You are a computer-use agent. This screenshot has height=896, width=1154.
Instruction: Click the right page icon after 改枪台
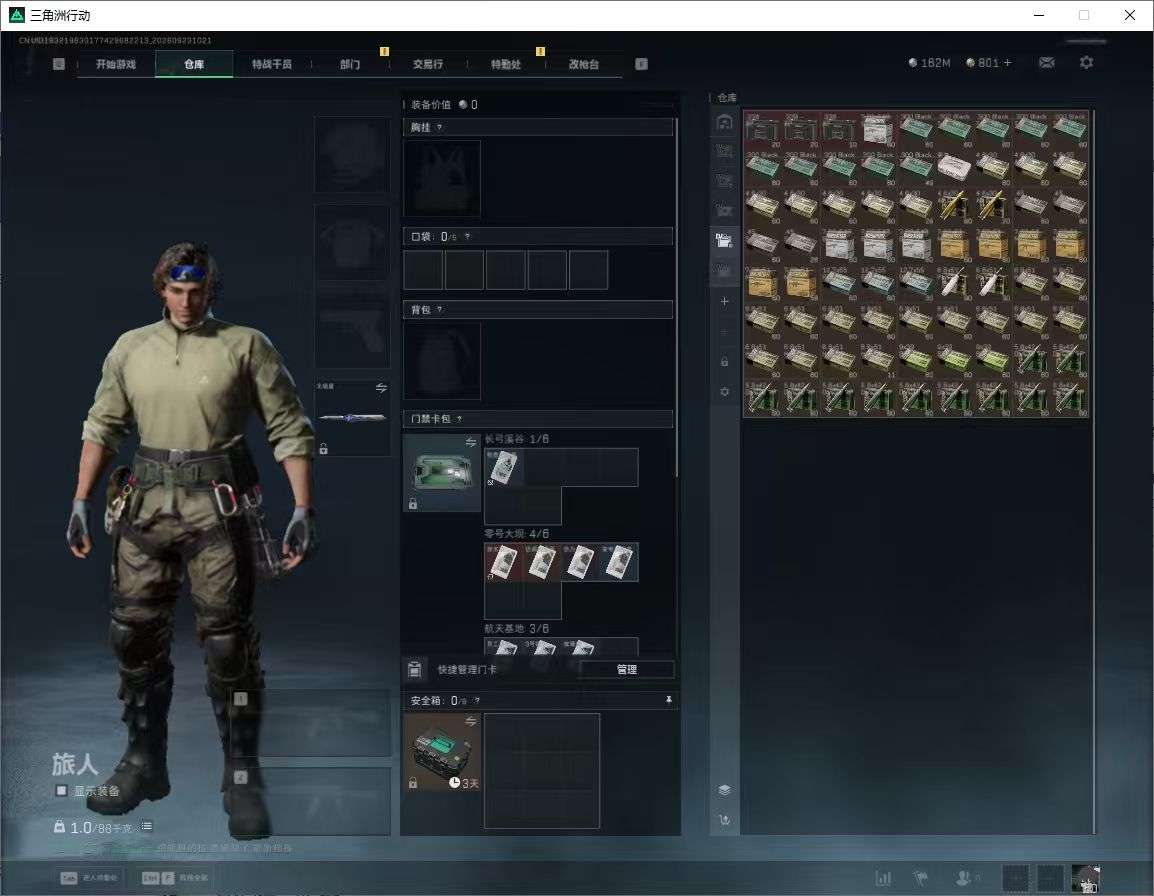[641, 64]
